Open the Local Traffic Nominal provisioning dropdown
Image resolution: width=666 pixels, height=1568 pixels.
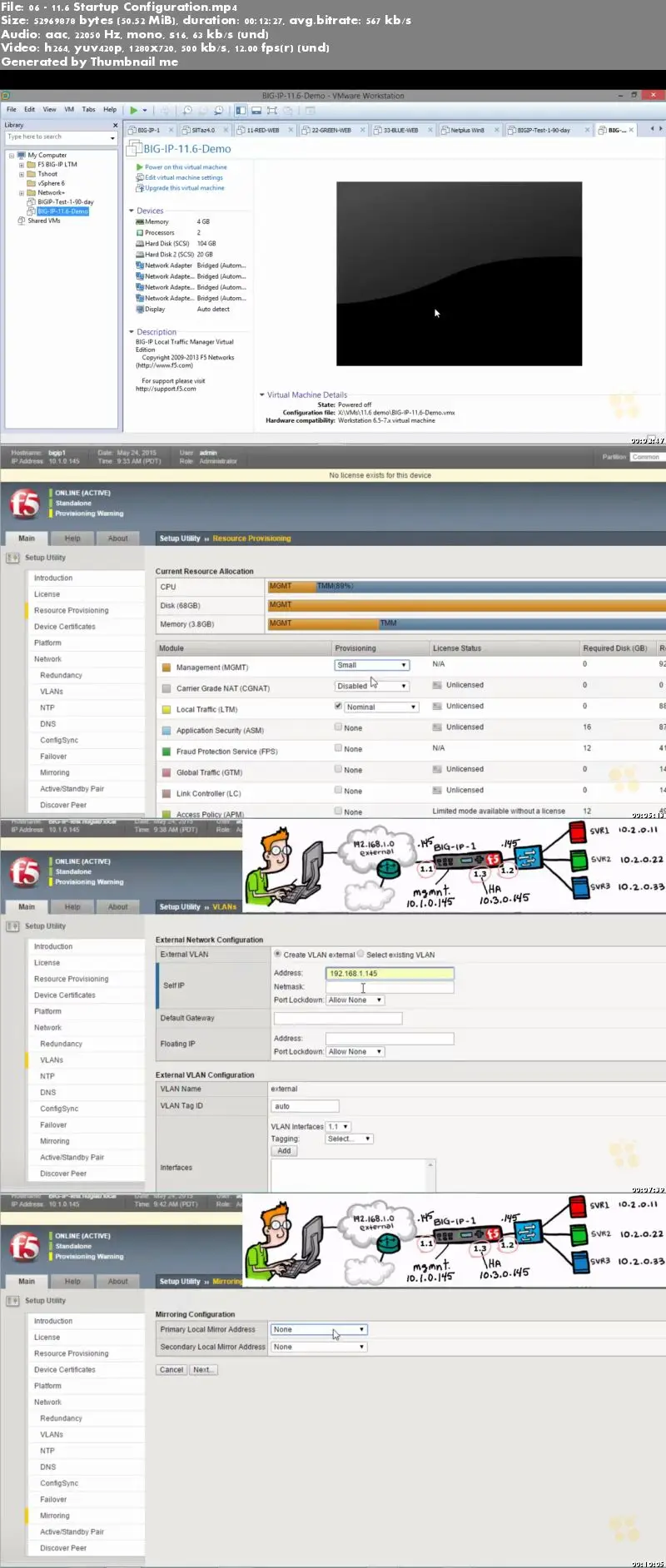(x=381, y=707)
